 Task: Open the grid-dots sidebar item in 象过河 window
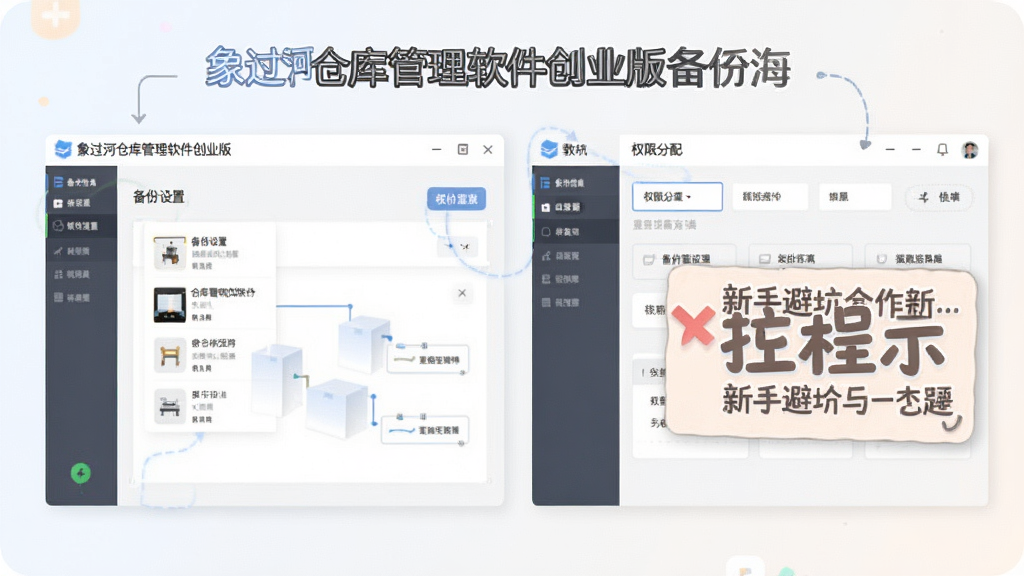tap(81, 274)
